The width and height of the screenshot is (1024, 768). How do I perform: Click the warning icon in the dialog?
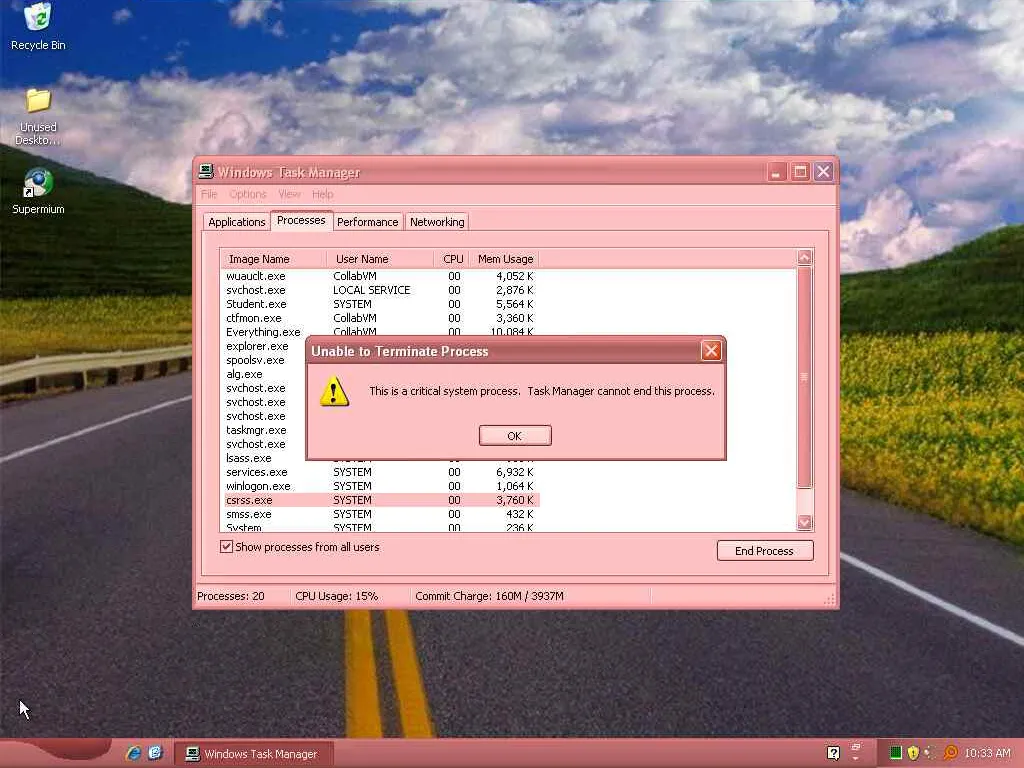click(334, 391)
